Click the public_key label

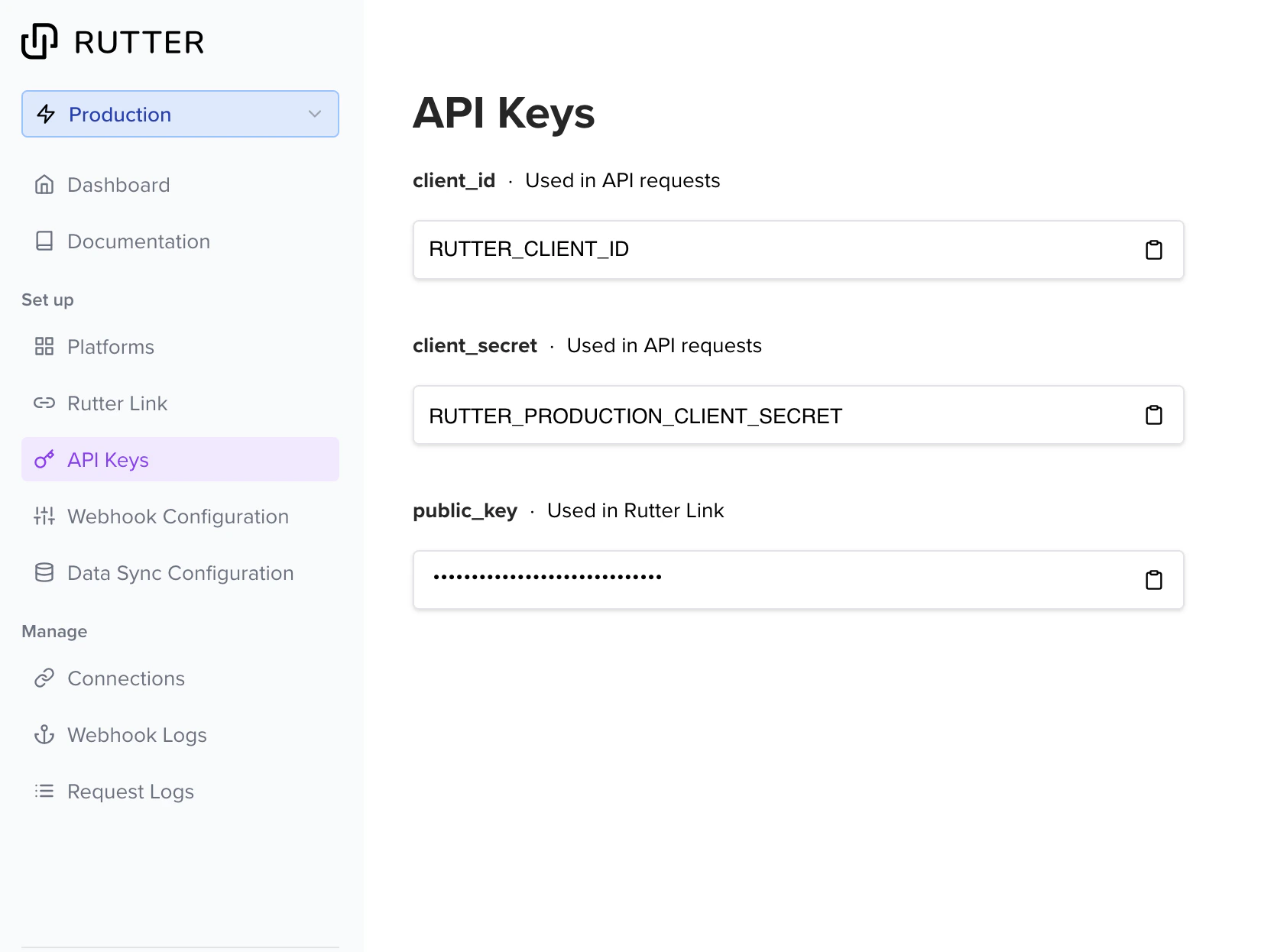click(x=465, y=511)
